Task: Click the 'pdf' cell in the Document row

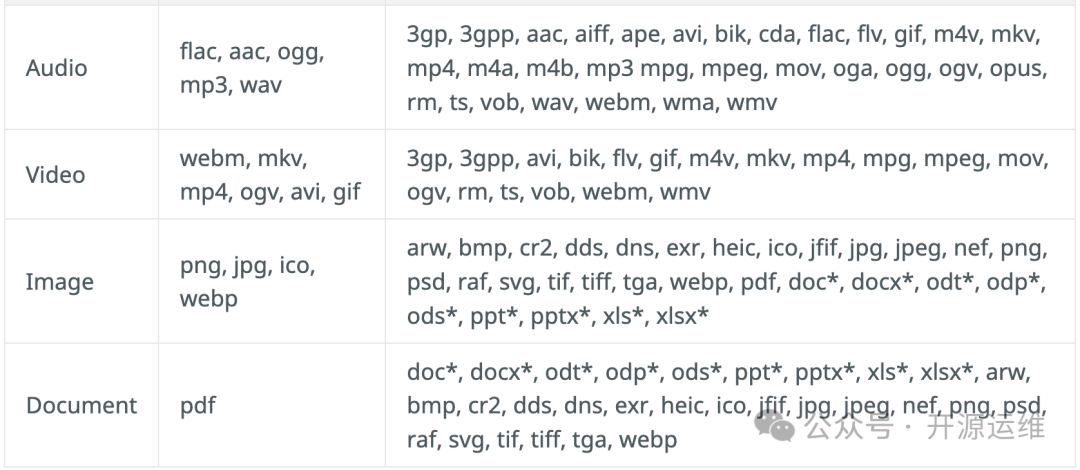Action: coord(198,405)
